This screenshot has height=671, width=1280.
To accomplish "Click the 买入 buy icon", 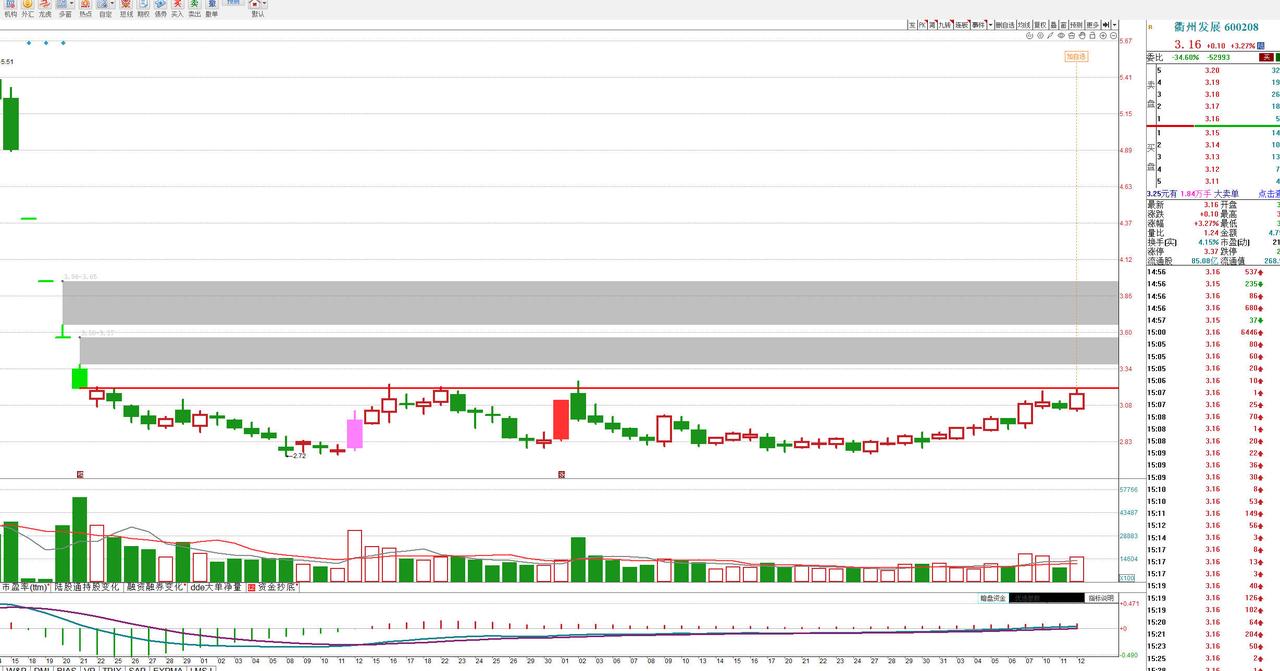I will [x=177, y=9].
